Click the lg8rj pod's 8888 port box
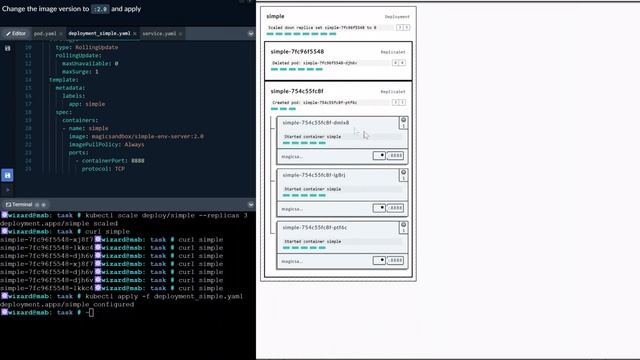640x360 pixels. click(x=396, y=208)
